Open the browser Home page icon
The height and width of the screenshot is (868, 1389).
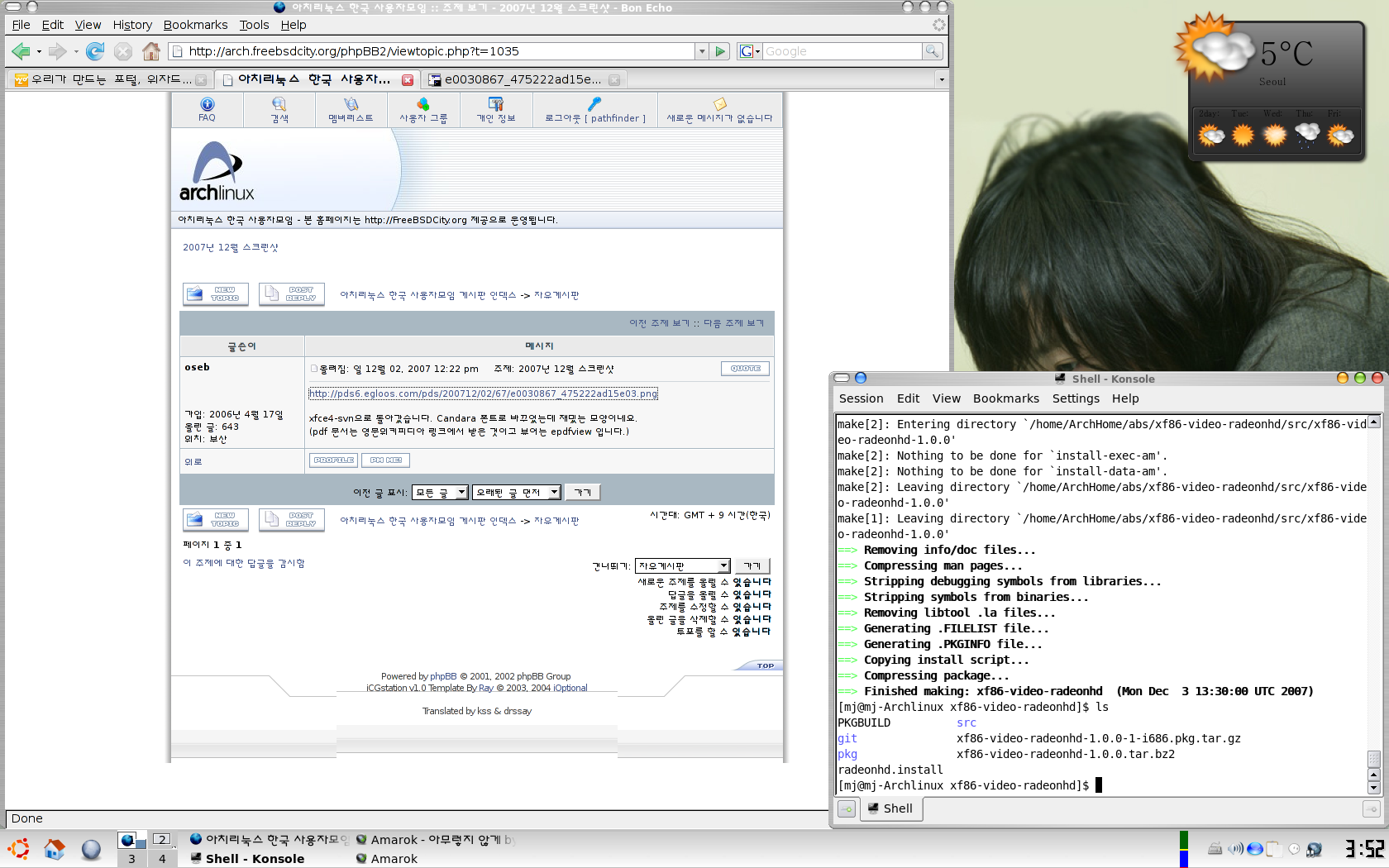click(x=150, y=51)
